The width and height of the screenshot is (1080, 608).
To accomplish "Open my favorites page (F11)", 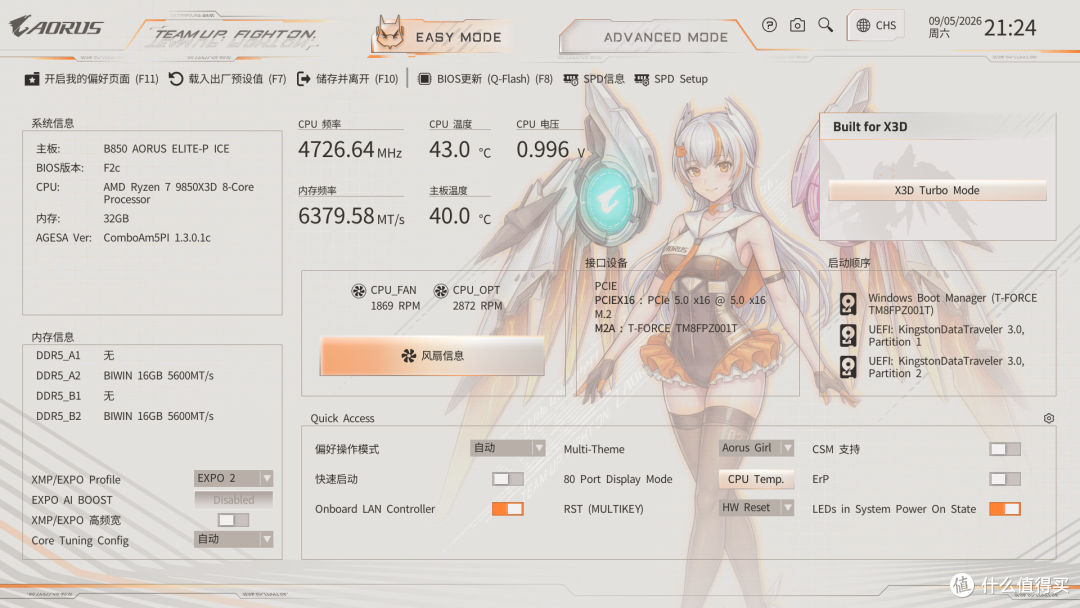I will [x=92, y=79].
